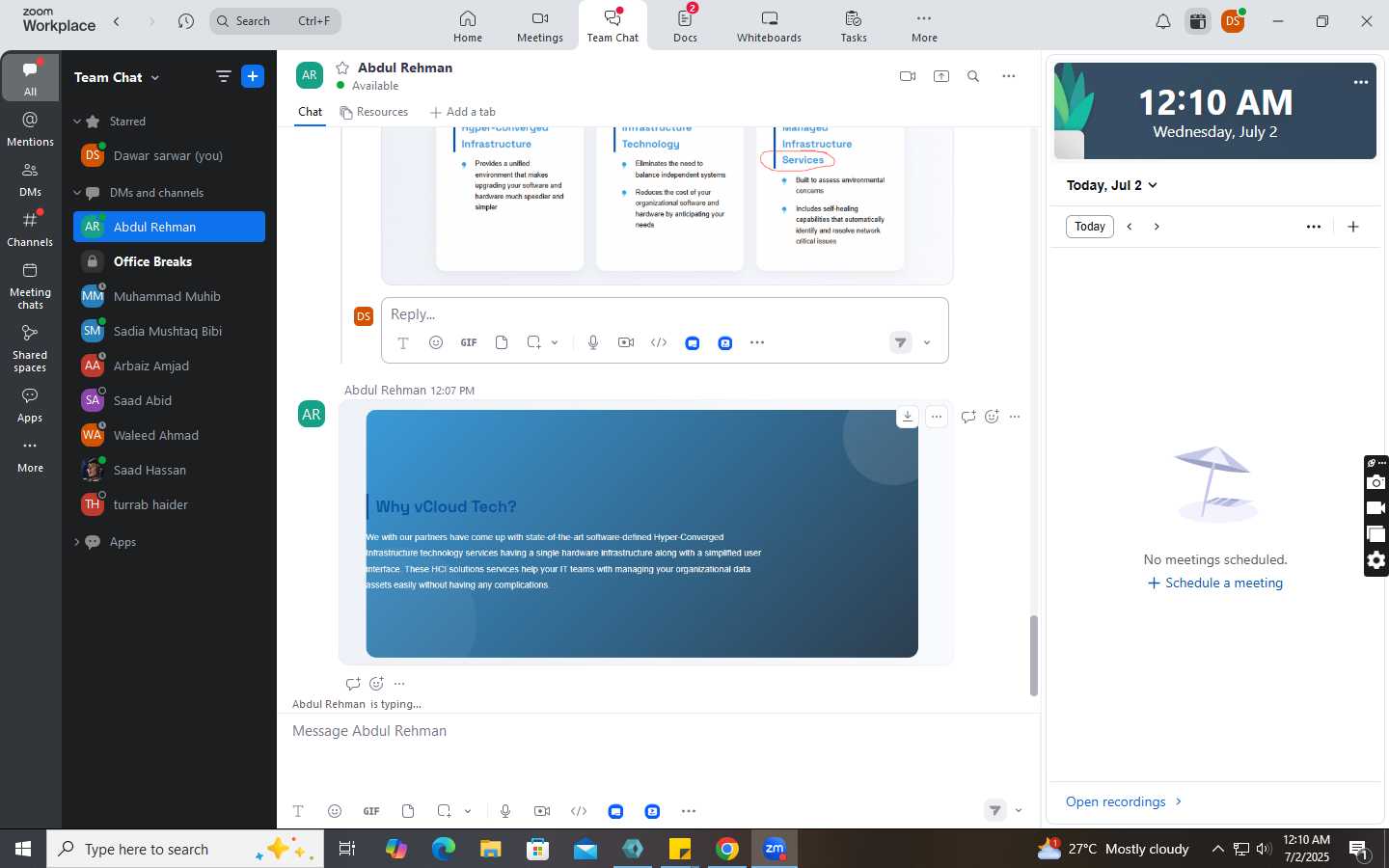1389x868 pixels.
Task: Record an audio message in composer
Action: [x=505, y=811]
